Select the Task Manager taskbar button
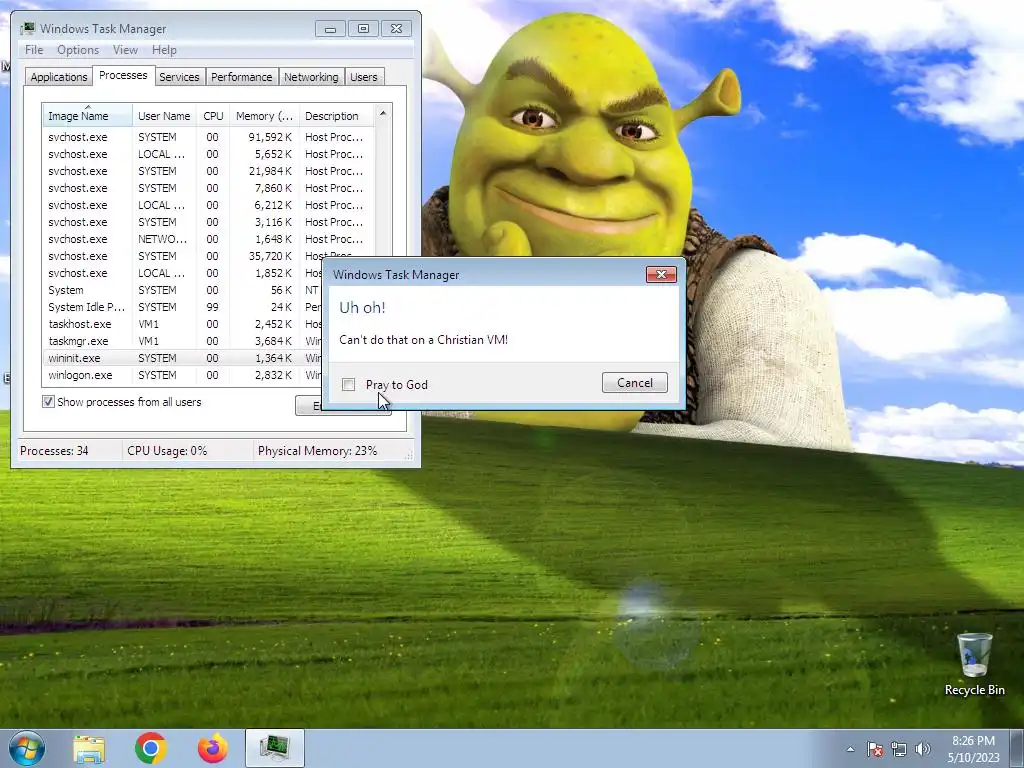This screenshot has height=768, width=1024. coord(275,748)
